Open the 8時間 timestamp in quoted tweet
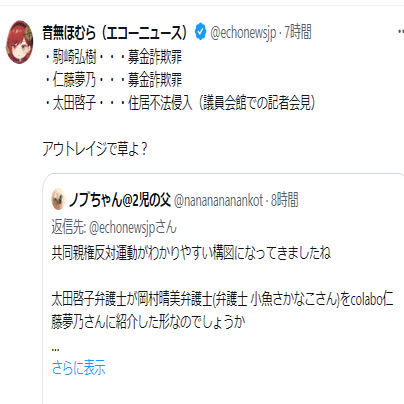The image size is (404, 404). tap(284, 200)
